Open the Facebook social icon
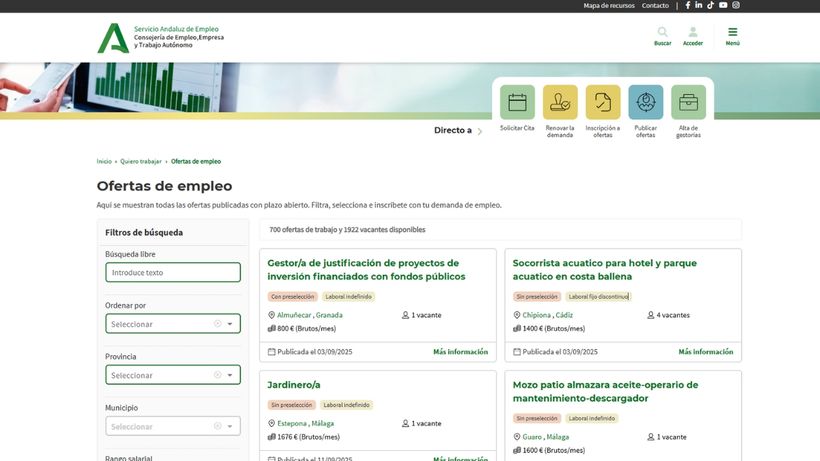Screen dimensions: 820x461 pos(687,6)
